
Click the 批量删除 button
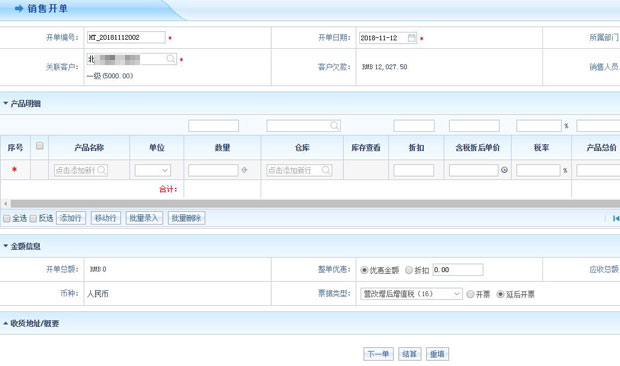186,218
